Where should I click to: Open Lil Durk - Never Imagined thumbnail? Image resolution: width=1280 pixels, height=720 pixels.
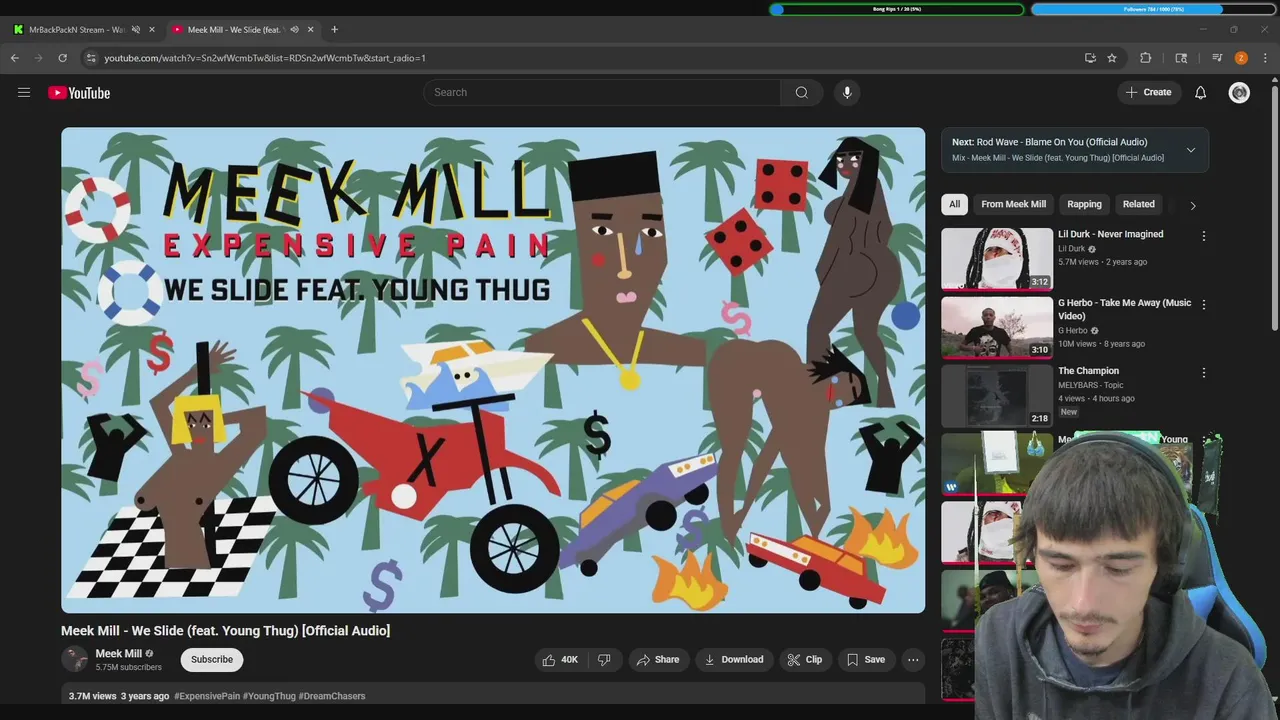[x=997, y=258]
